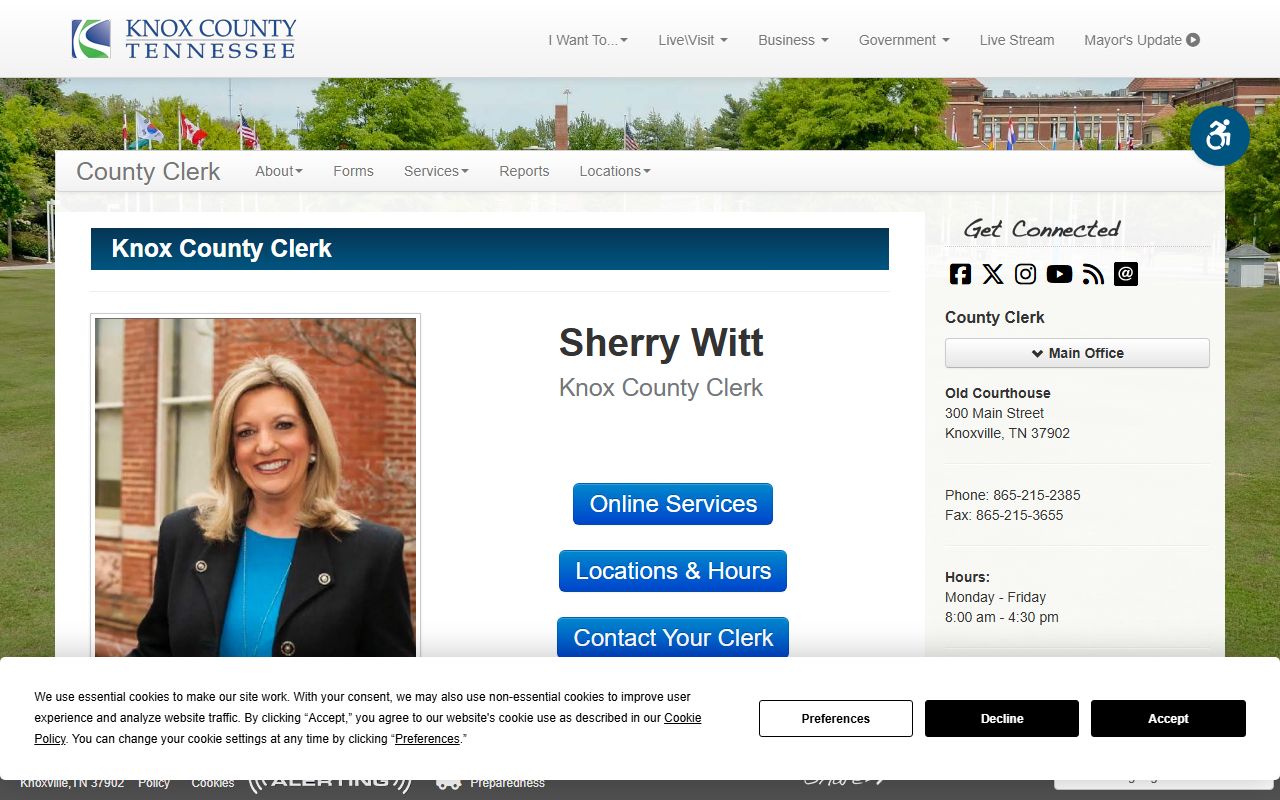Open the X (Twitter) profile icon
The width and height of the screenshot is (1280, 800).
pos(992,274)
